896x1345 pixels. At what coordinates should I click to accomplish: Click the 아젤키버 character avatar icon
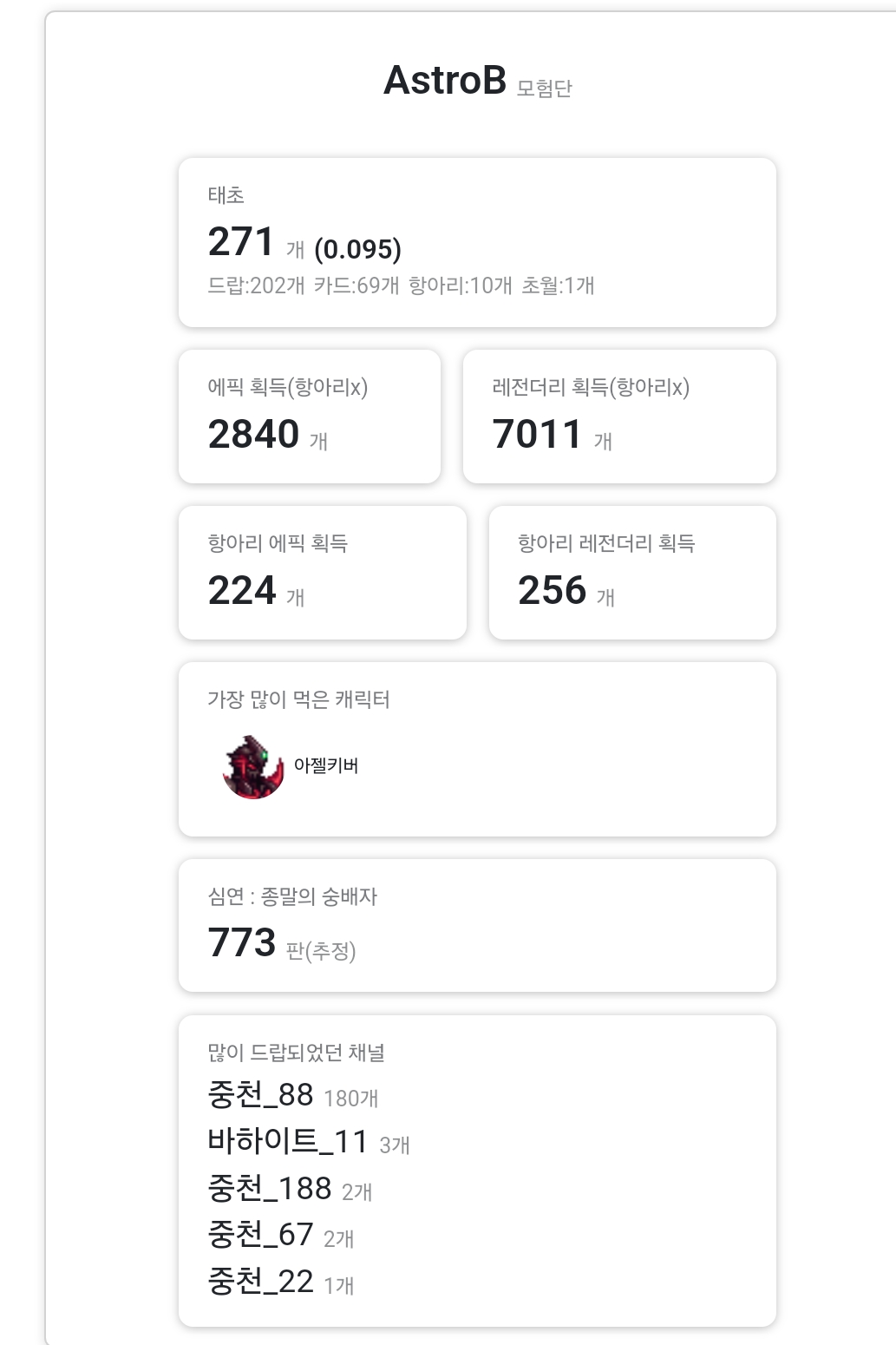(x=253, y=767)
